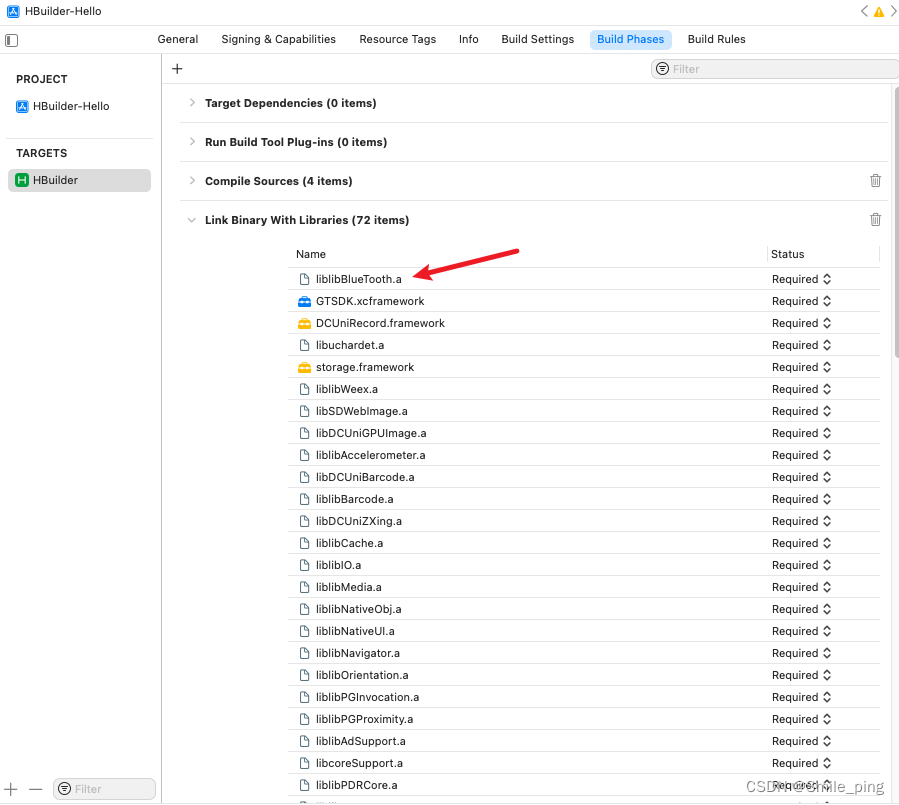
Task: Select liblibBarcode.a library row
Action: click(x=584, y=499)
